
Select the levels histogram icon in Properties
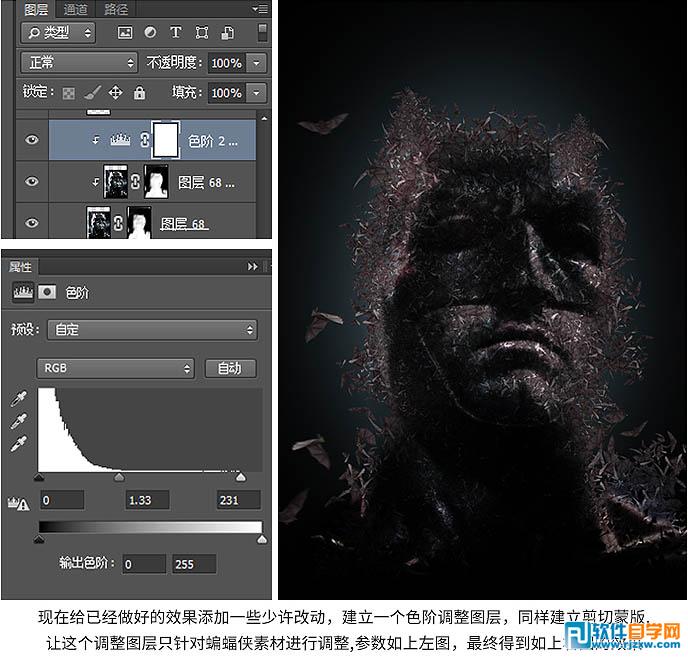23,292
